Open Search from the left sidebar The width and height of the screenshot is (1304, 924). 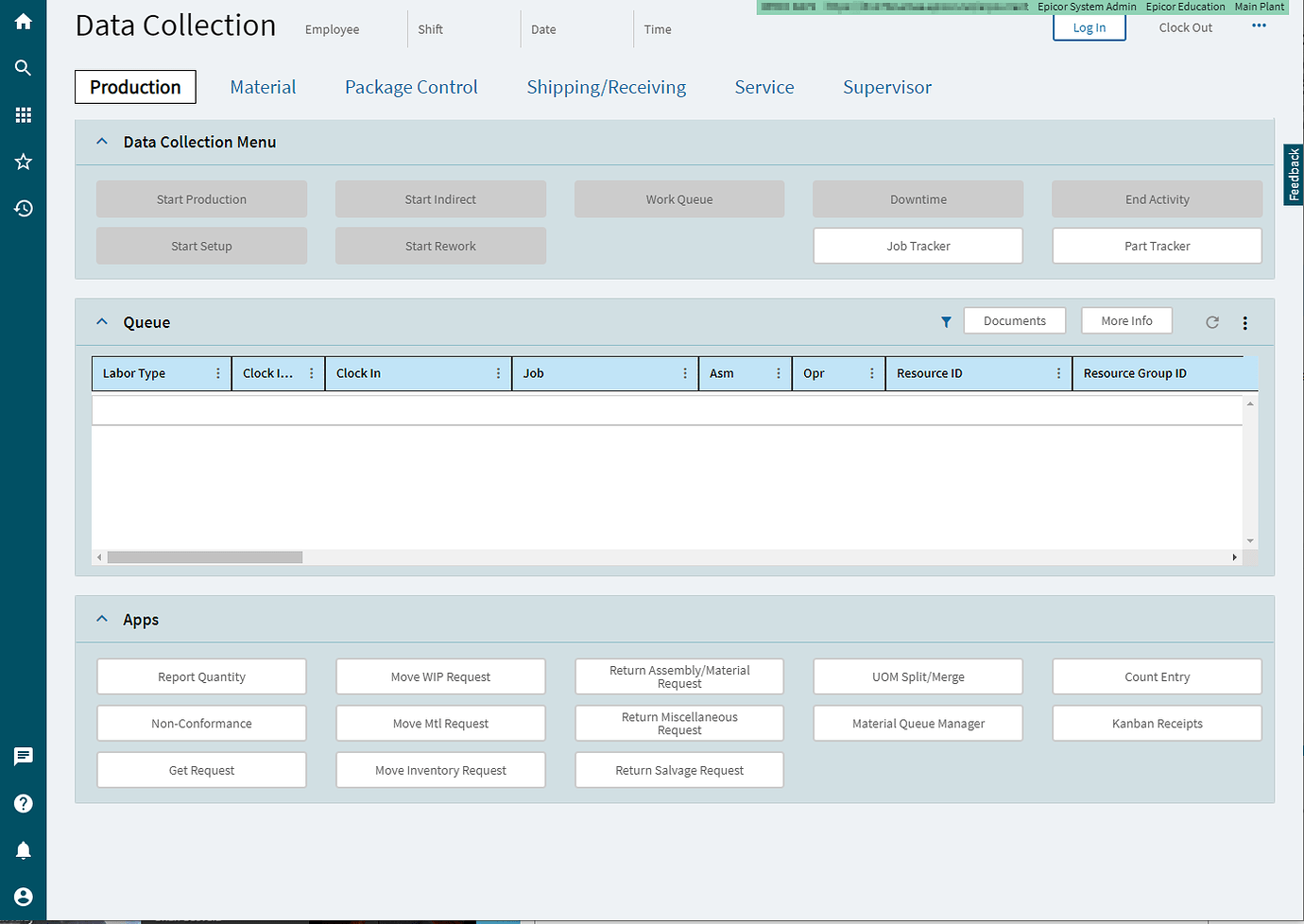(x=23, y=67)
